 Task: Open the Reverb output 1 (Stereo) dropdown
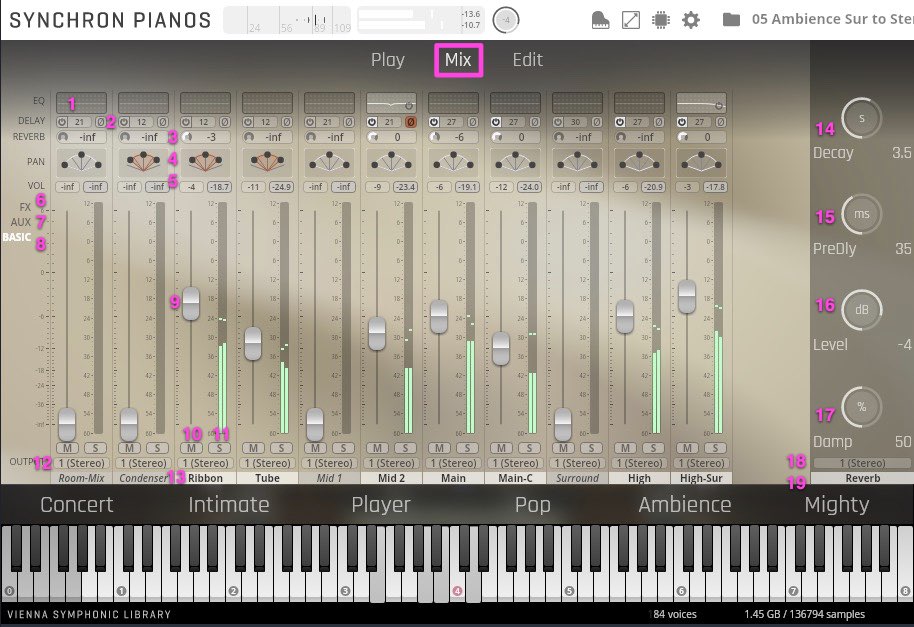point(862,463)
